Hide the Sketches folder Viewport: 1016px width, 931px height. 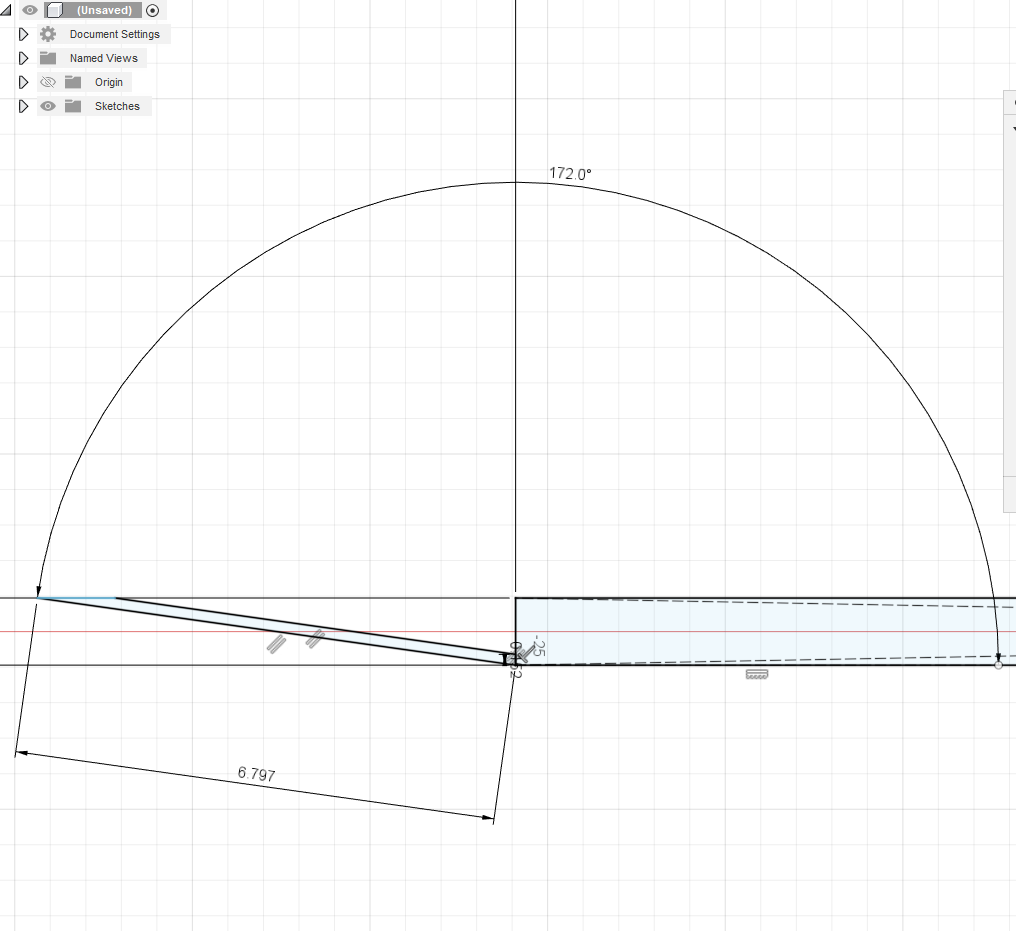point(48,106)
